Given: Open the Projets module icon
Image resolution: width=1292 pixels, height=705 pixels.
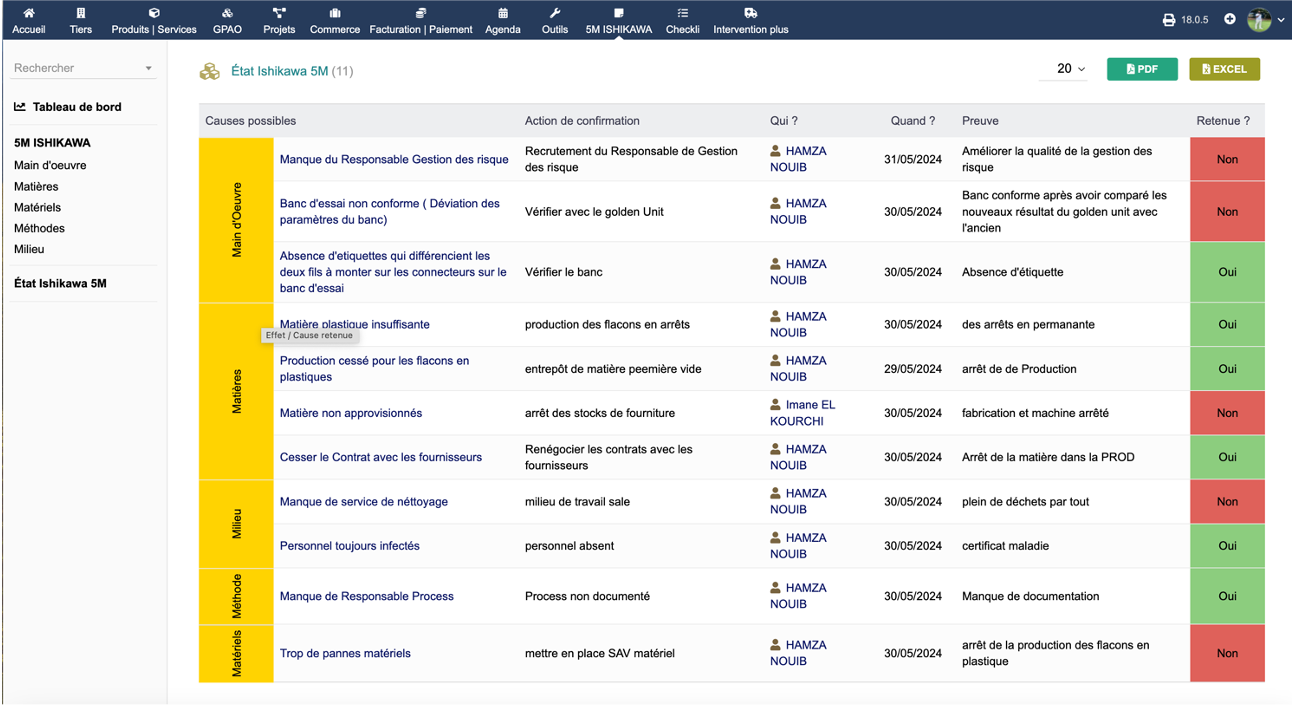Looking at the screenshot, I should pos(279,13).
